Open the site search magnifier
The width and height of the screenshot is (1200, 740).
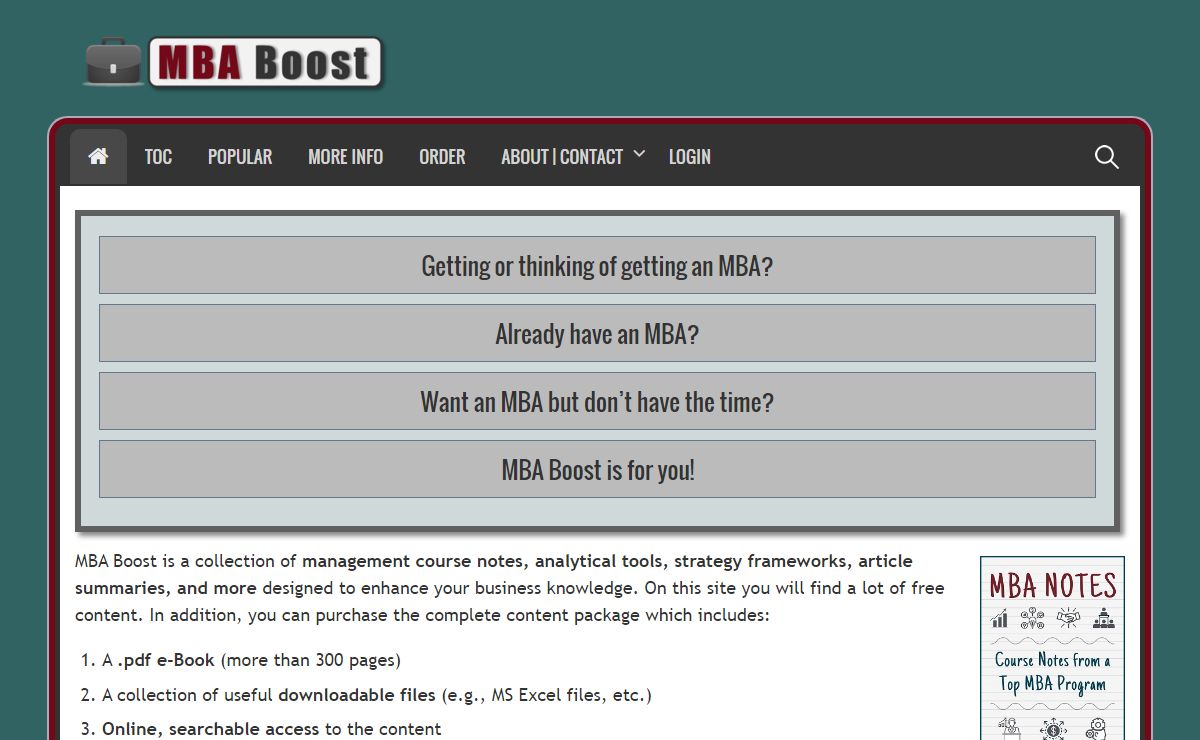click(x=1106, y=157)
